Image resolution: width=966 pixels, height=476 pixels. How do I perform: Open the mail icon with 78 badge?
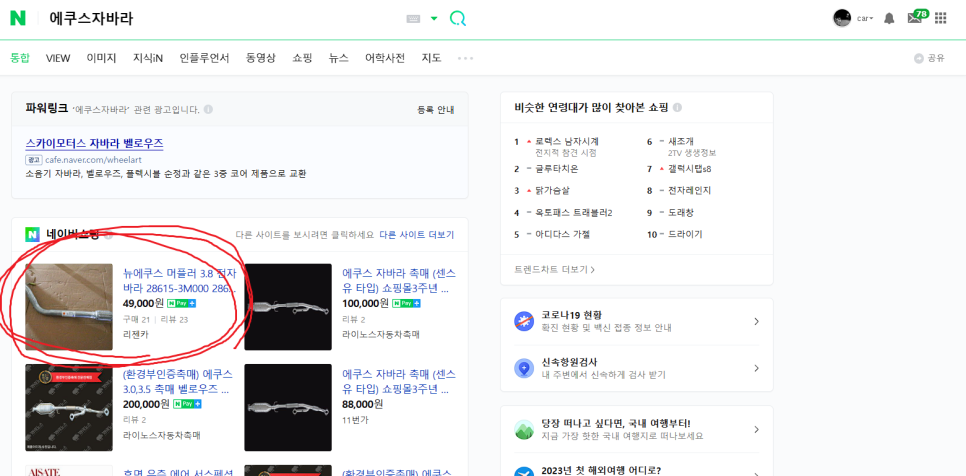(x=917, y=17)
